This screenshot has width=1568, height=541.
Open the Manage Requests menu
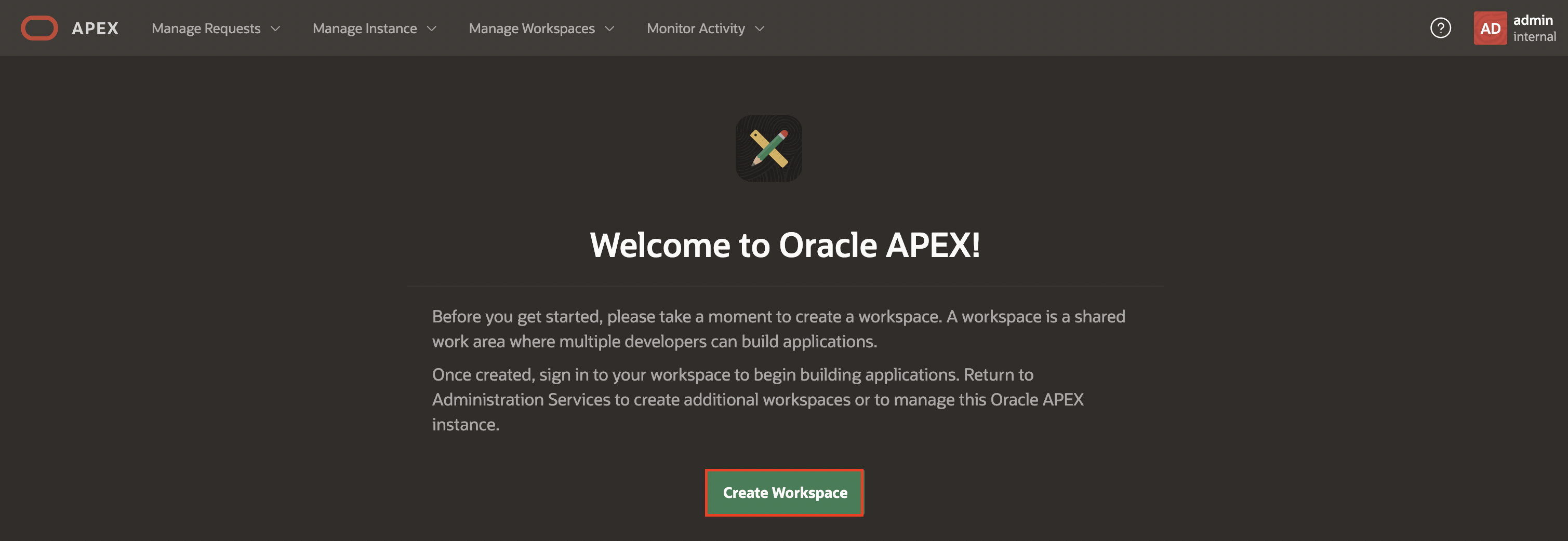206,29
